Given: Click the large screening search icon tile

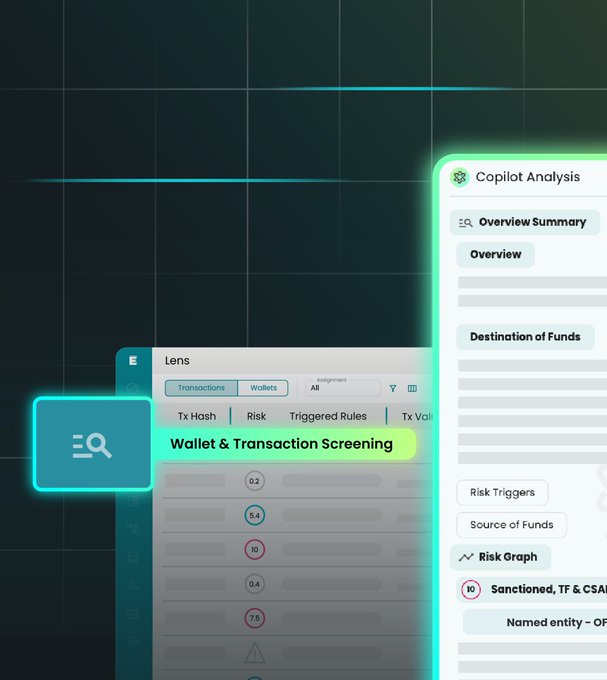Looking at the screenshot, I should 93,444.
